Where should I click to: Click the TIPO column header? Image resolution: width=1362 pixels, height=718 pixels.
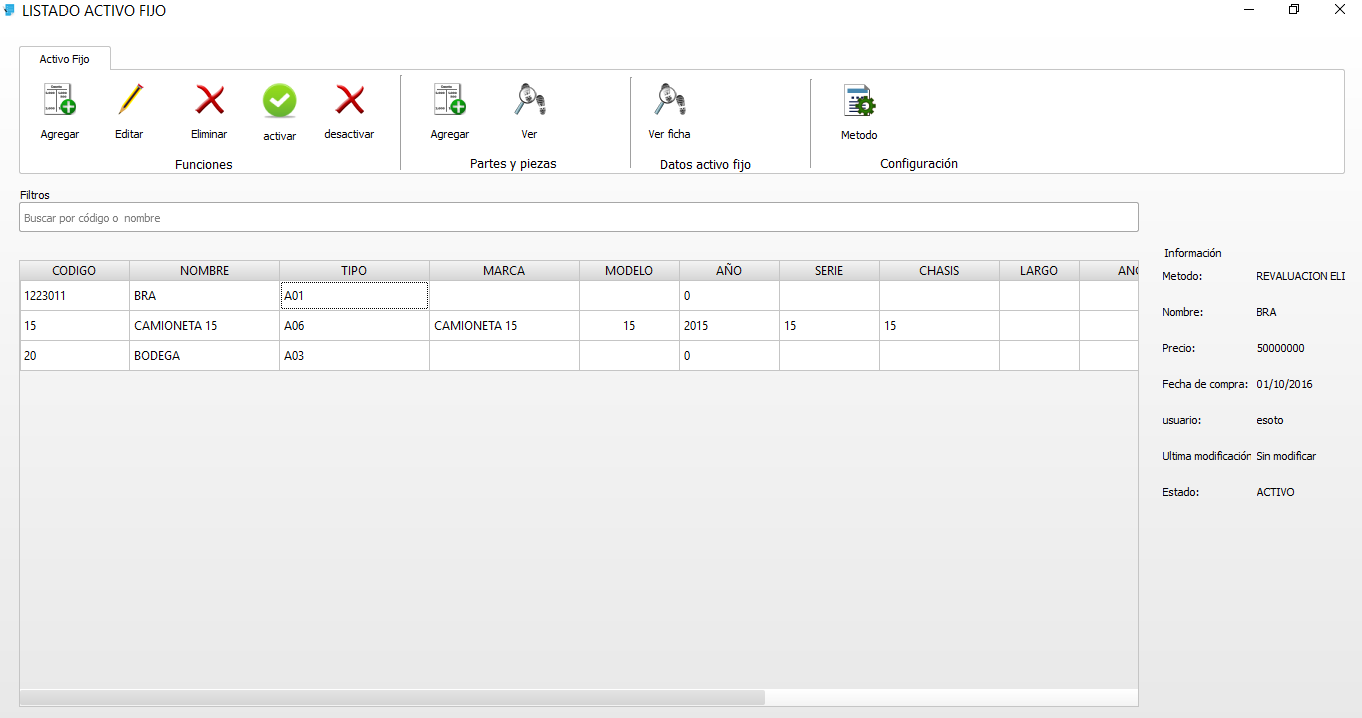354,271
